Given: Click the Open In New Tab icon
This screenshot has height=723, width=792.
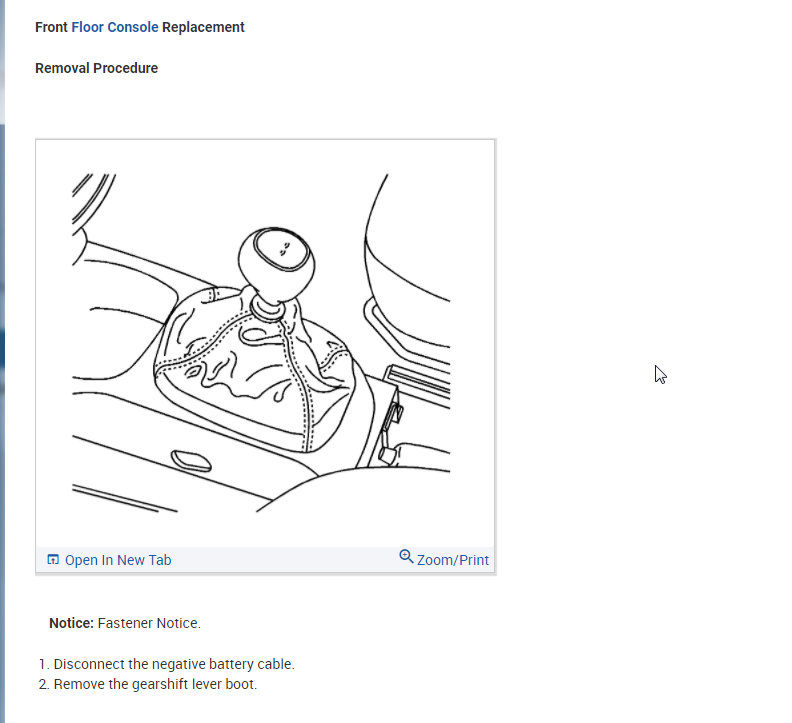Looking at the screenshot, I should [x=53, y=559].
